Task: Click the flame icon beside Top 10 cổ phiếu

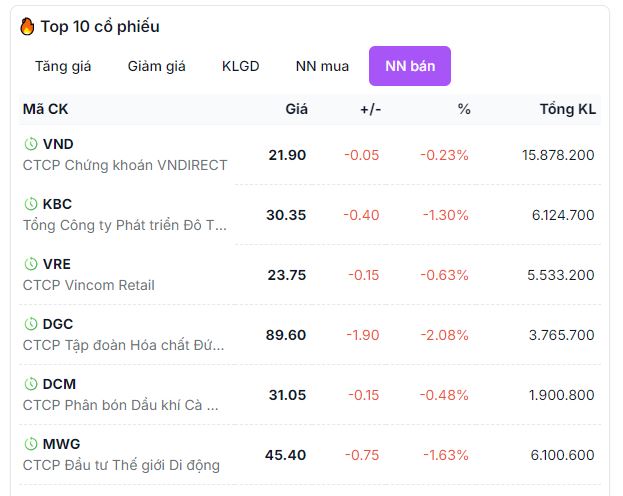Action: coord(27,27)
